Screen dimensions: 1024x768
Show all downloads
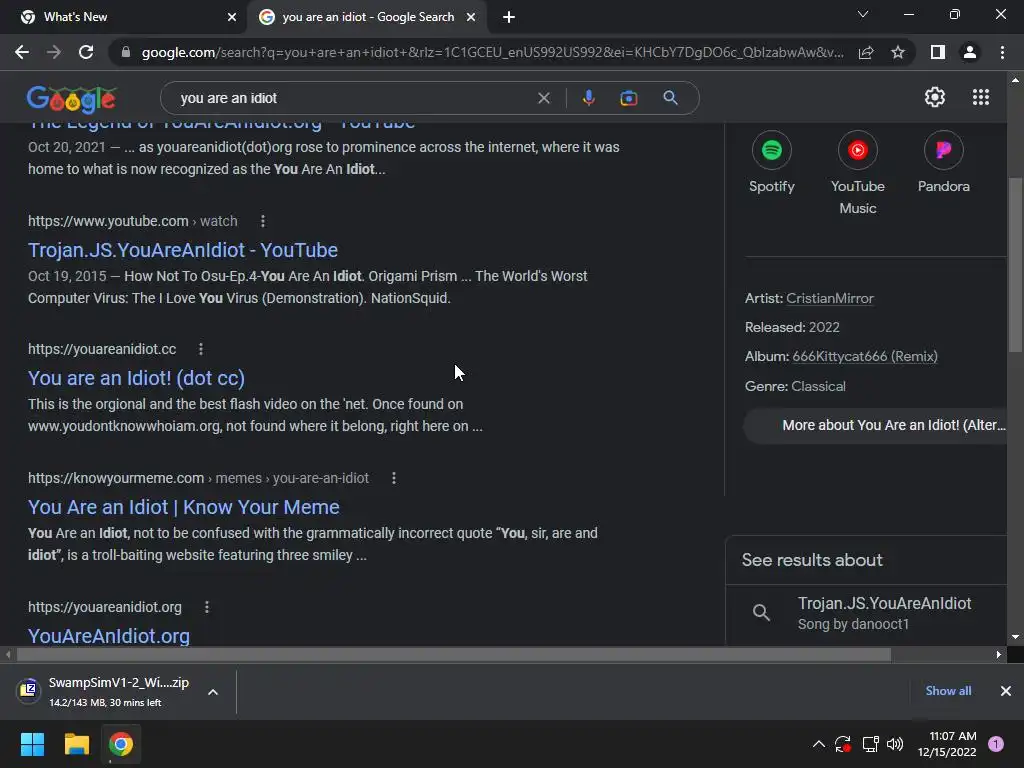pos(948,691)
